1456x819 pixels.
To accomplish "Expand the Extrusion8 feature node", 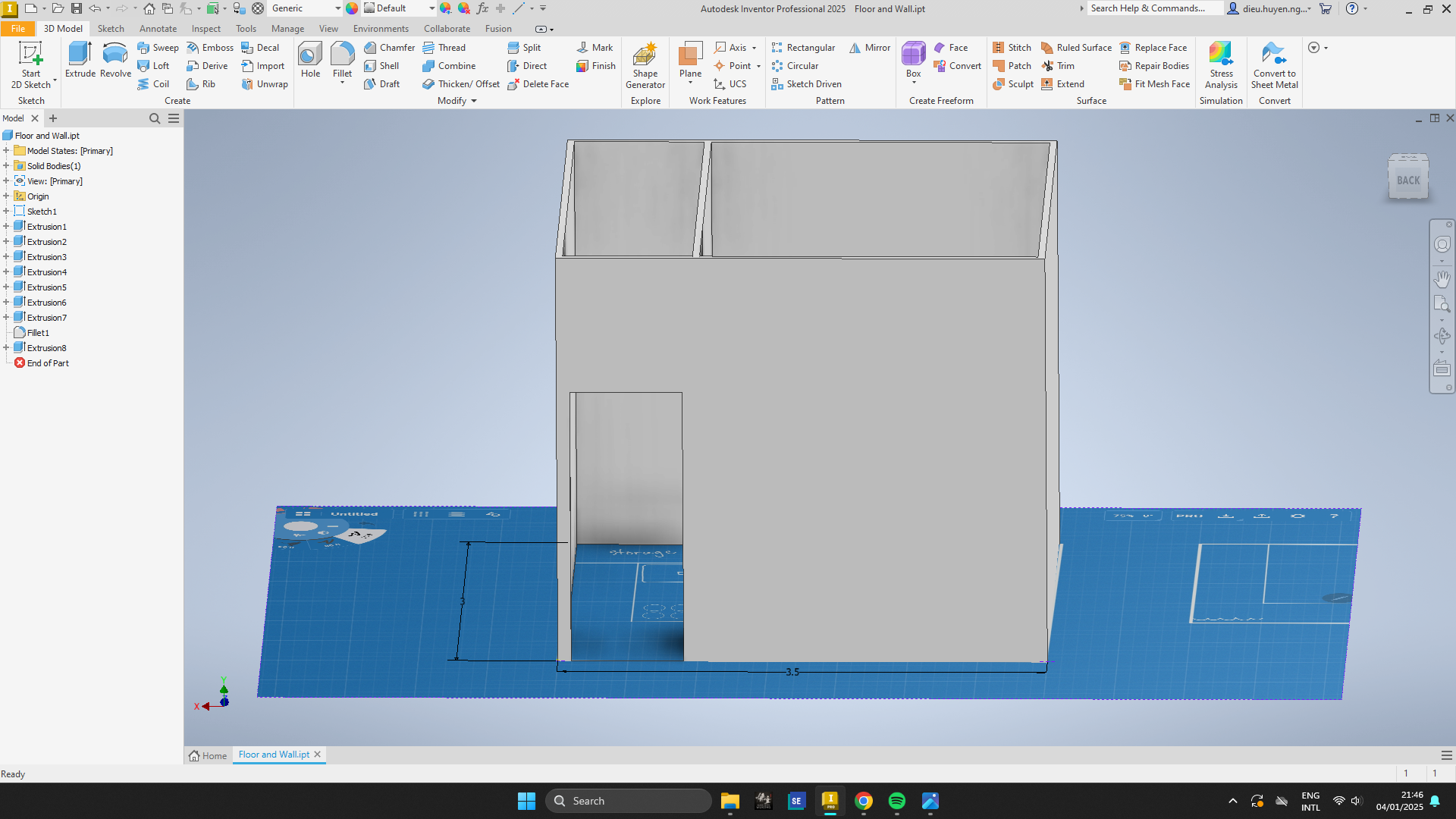I will (6, 348).
